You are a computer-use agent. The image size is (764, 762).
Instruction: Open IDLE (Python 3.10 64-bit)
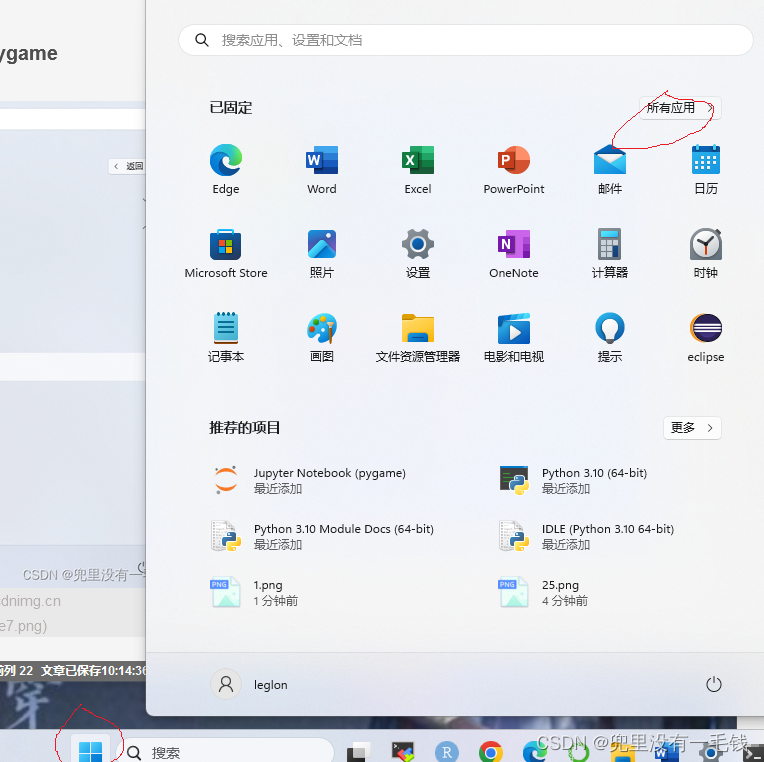[x=587, y=536]
